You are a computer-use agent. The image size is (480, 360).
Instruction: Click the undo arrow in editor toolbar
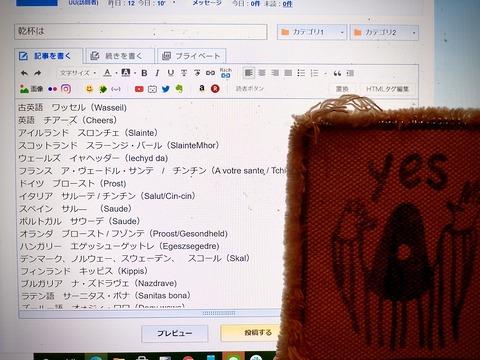pos(24,73)
